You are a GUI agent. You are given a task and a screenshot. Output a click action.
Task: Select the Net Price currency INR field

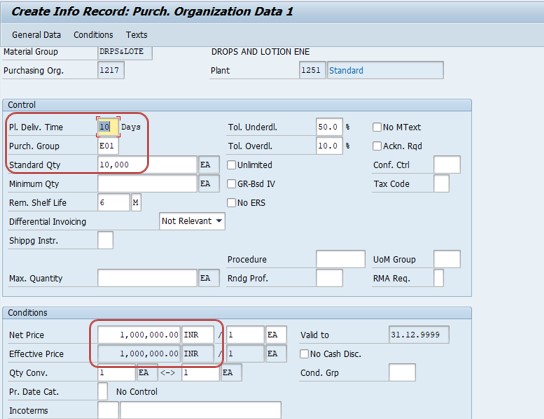pos(198,335)
